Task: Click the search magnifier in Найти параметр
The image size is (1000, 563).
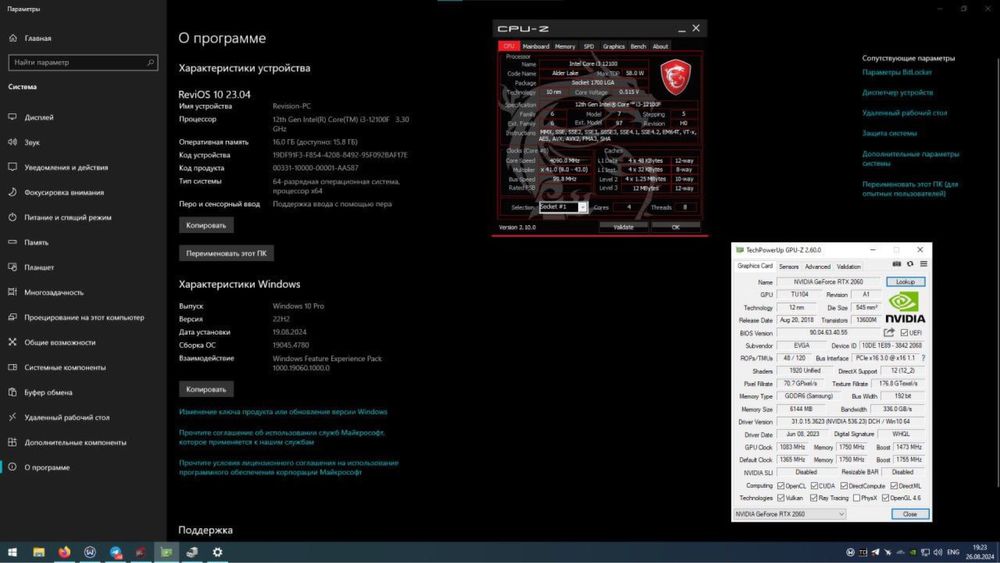Action: [x=151, y=62]
